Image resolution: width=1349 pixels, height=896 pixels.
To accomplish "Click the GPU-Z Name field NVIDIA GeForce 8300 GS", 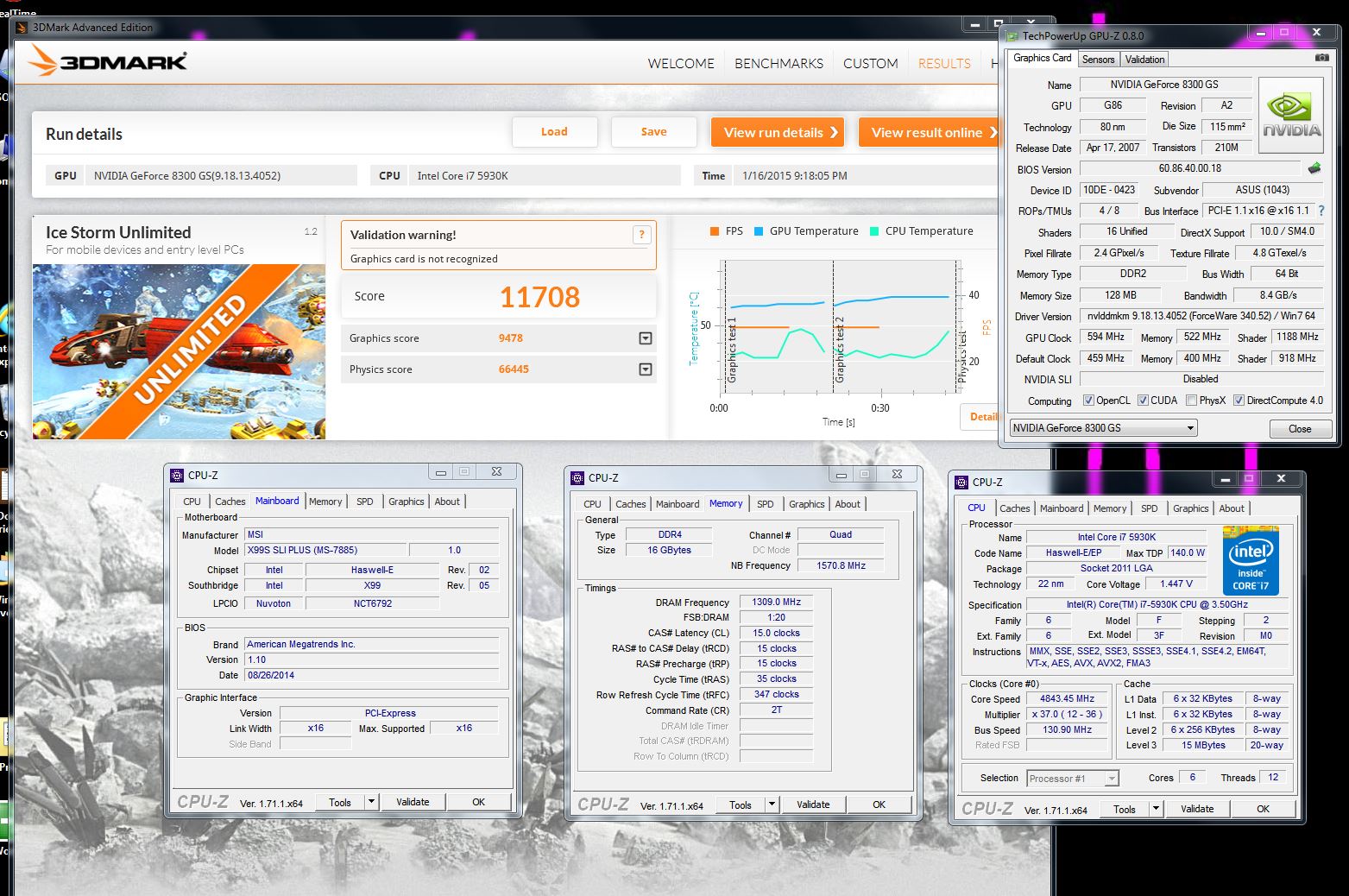I will (1165, 85).
